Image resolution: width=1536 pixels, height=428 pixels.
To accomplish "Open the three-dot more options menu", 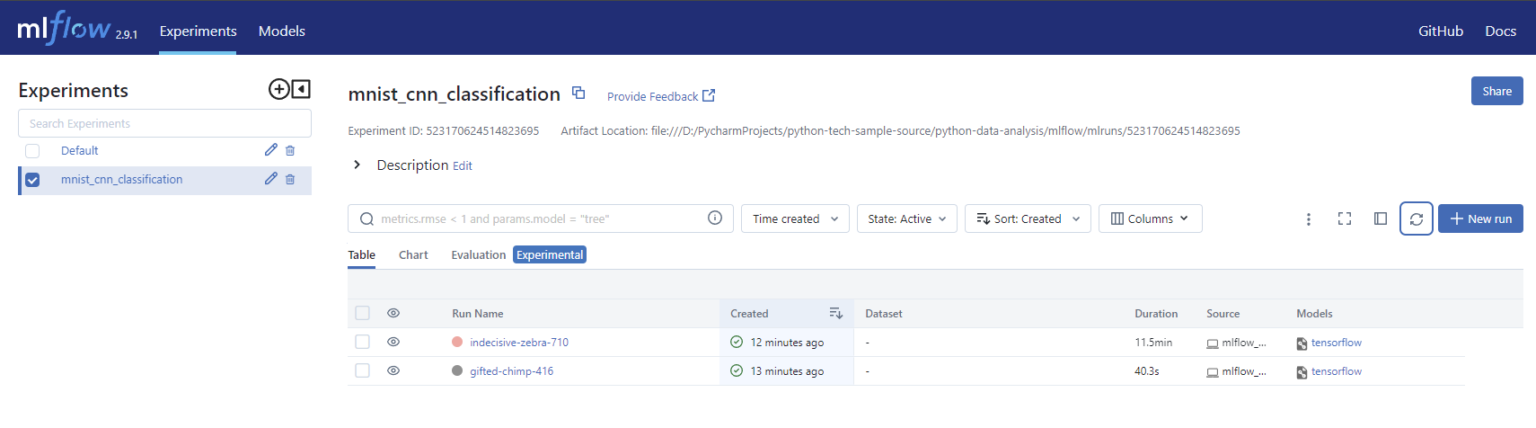I will coord(1308,219).
